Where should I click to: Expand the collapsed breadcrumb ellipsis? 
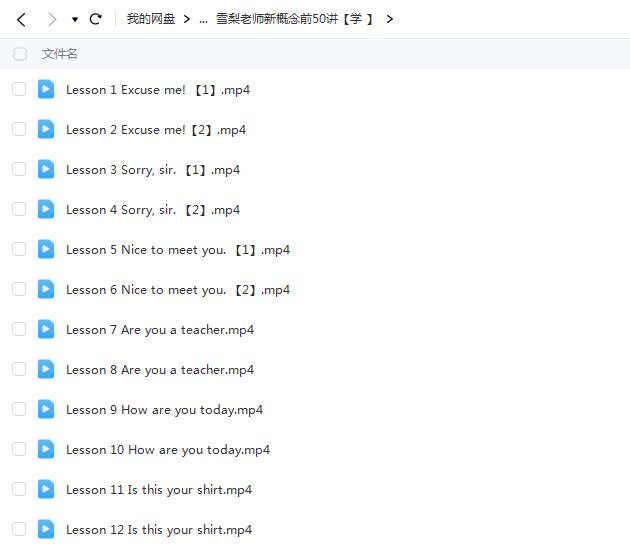203,19
